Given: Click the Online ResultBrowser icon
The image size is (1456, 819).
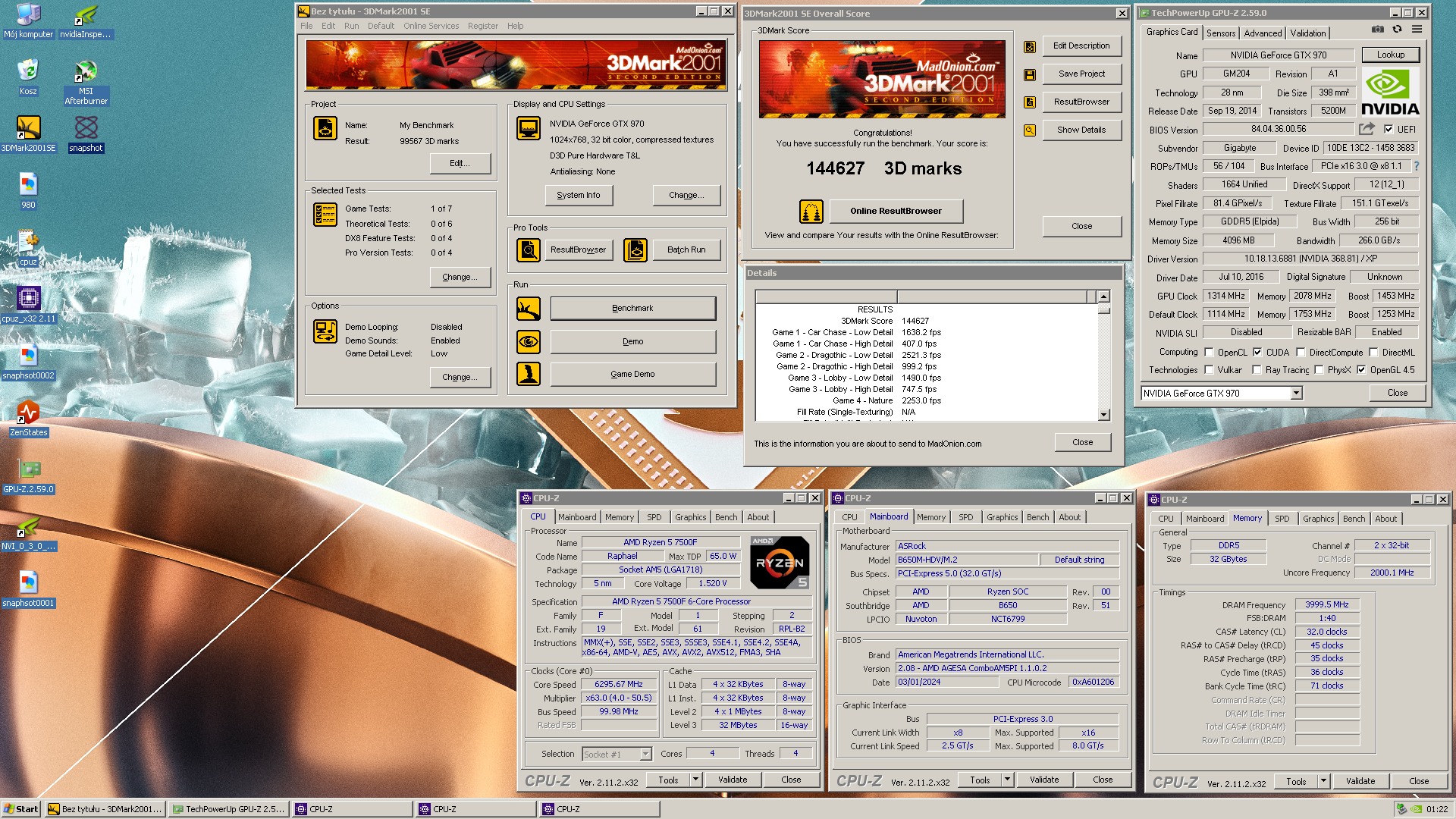Looking at the screenshot, I should pyautogui.click(x=811, y=212).
